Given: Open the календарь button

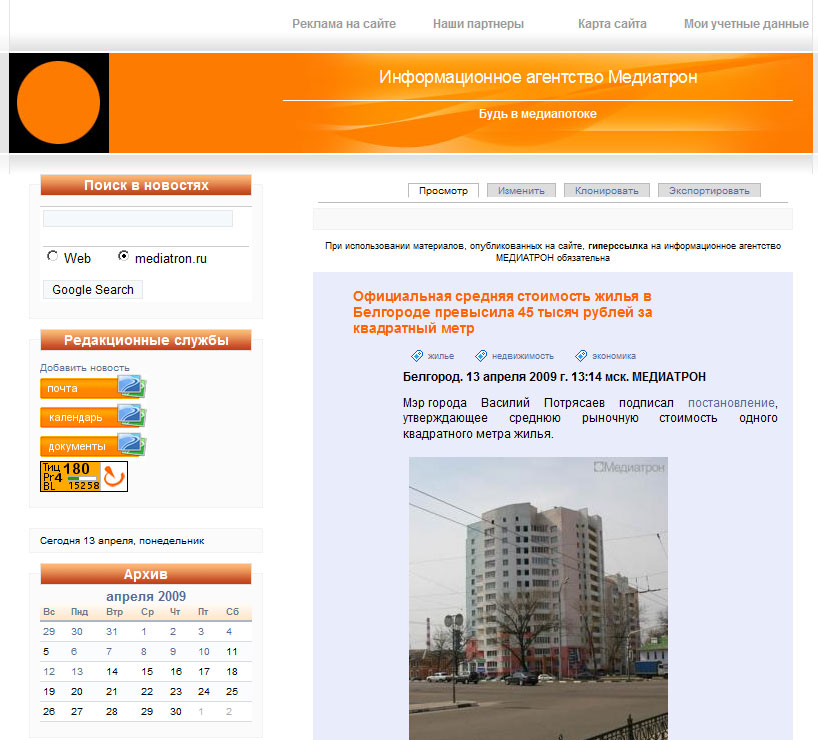Looking at the screenshot, I should (x=93, y=416).
